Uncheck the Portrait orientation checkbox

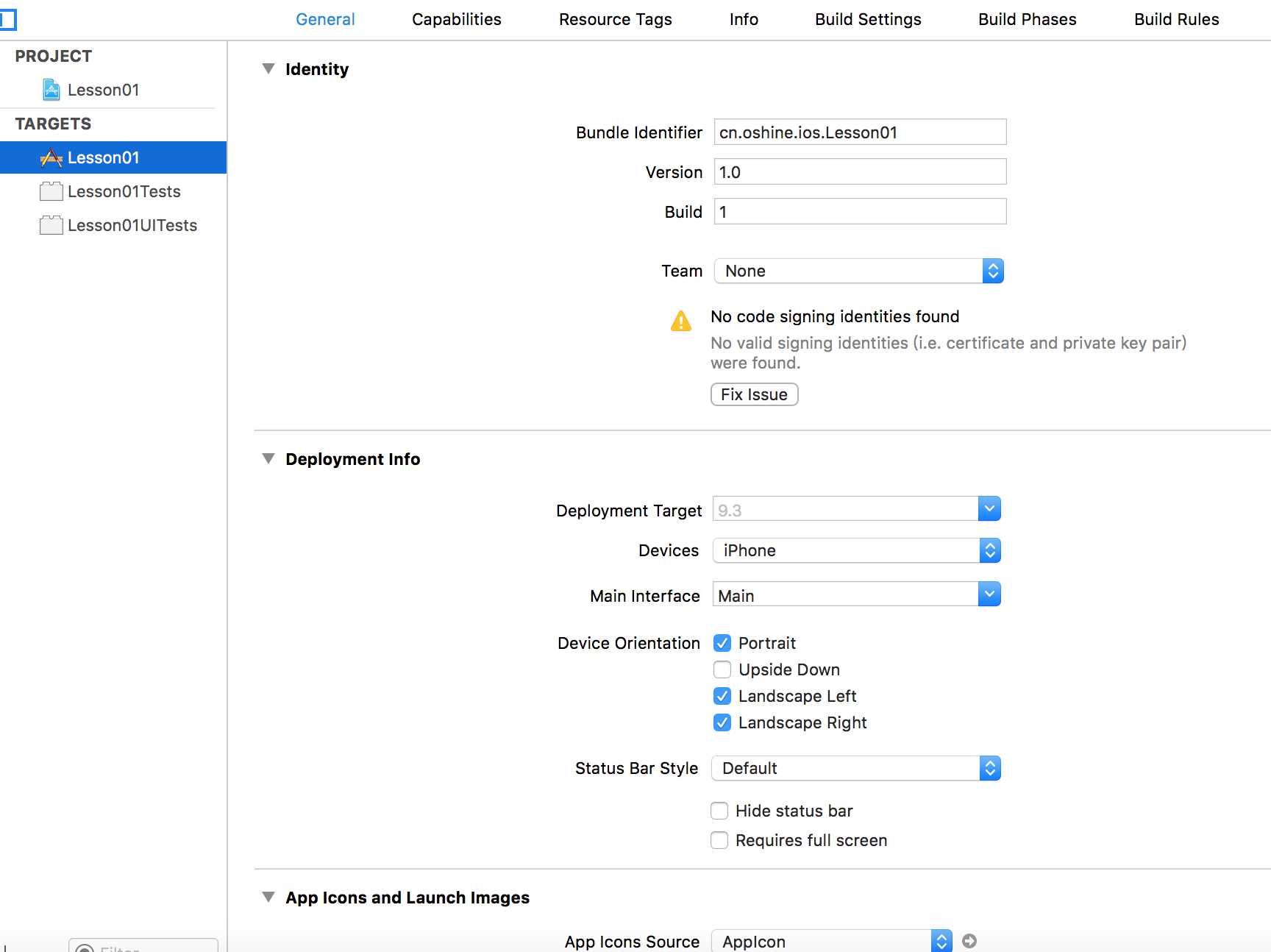pos(722,644)
